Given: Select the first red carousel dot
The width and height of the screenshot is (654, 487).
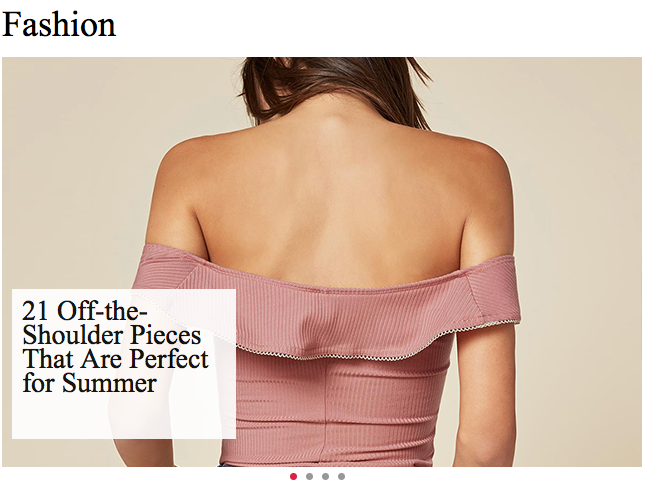Looking at the screenshot, I should tap(293, 477).
